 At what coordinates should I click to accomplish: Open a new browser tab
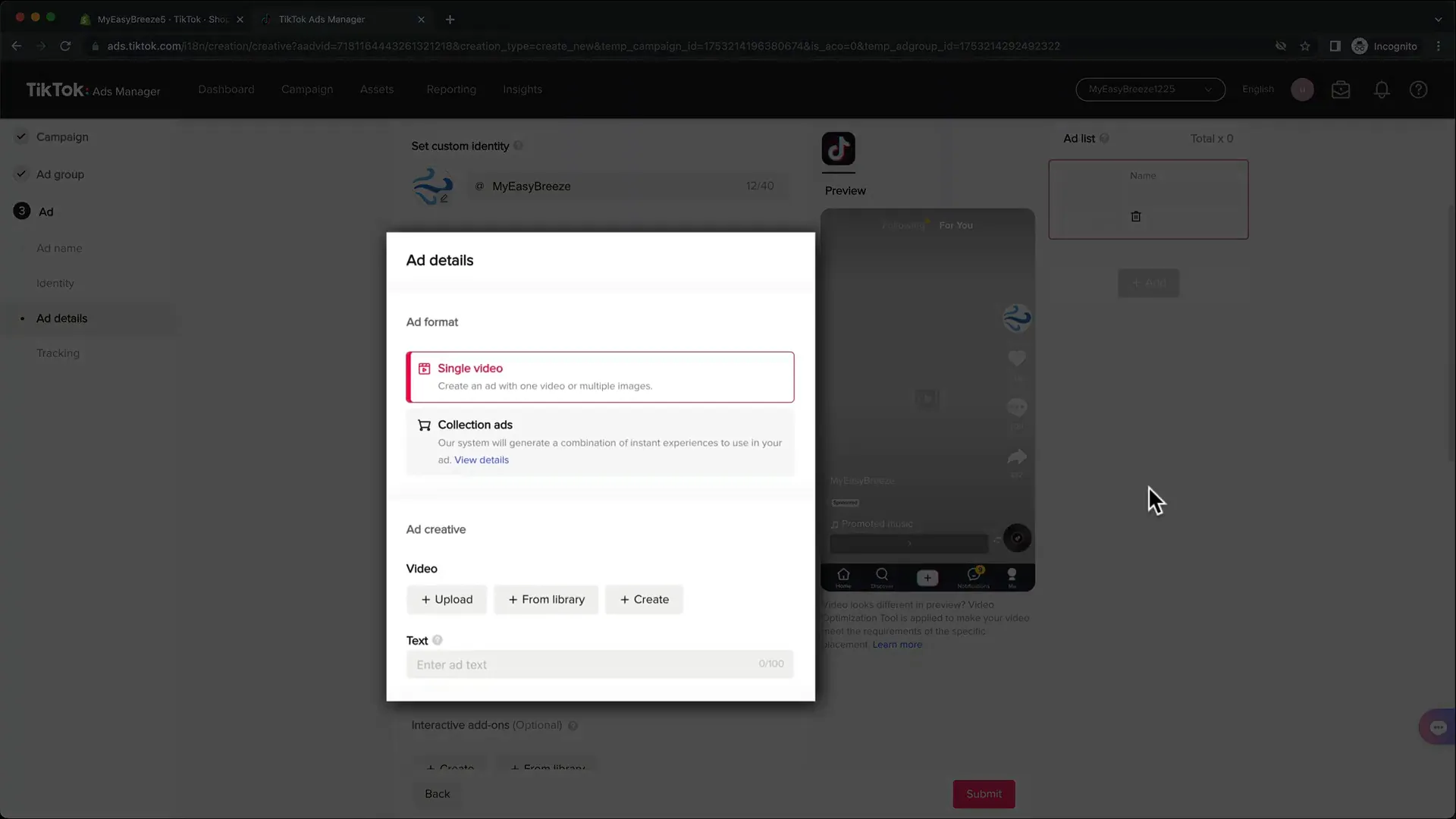(450, 19)
